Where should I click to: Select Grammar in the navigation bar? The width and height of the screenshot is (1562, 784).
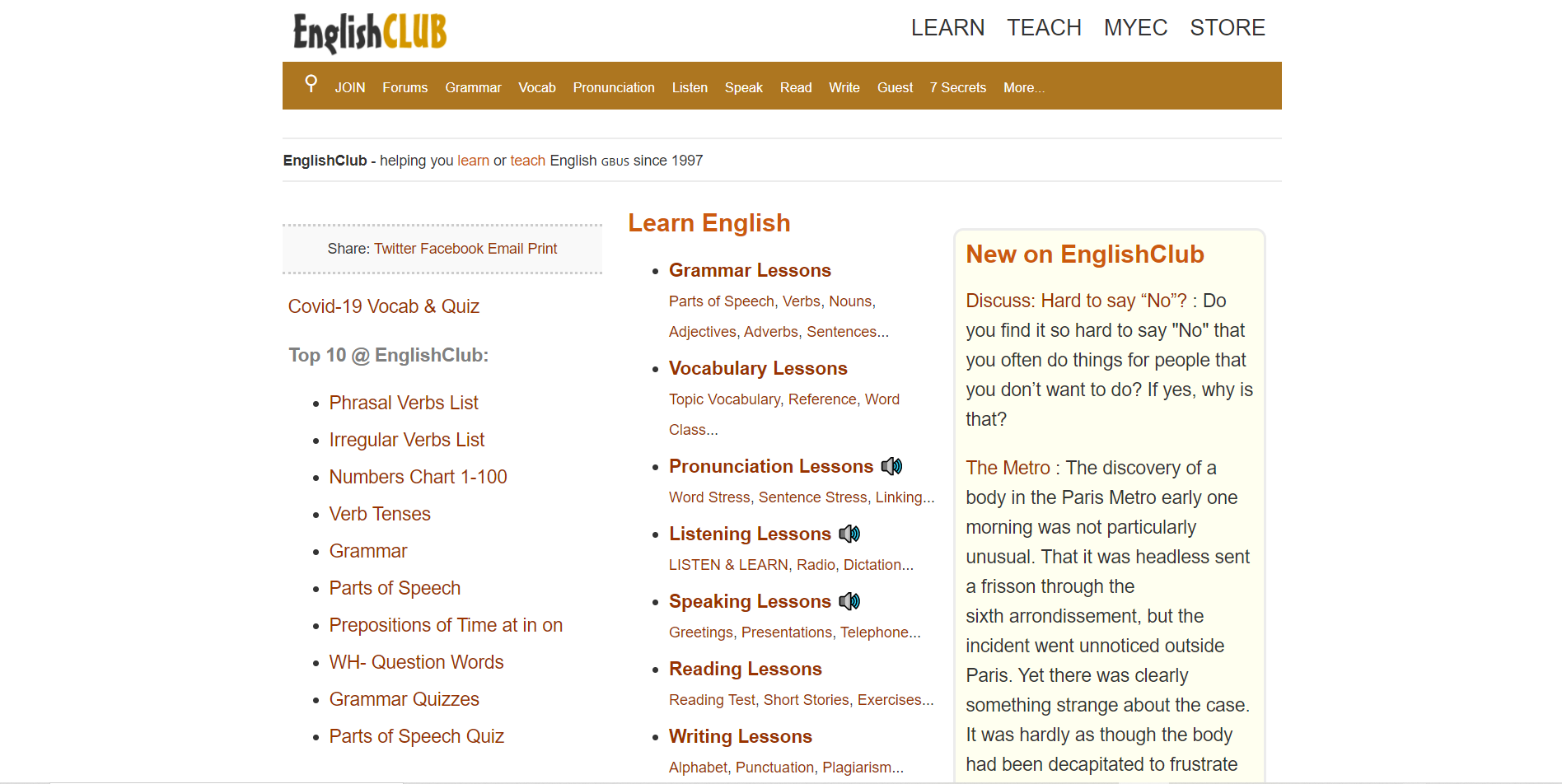pyautogui.click(x=473, y=87)
